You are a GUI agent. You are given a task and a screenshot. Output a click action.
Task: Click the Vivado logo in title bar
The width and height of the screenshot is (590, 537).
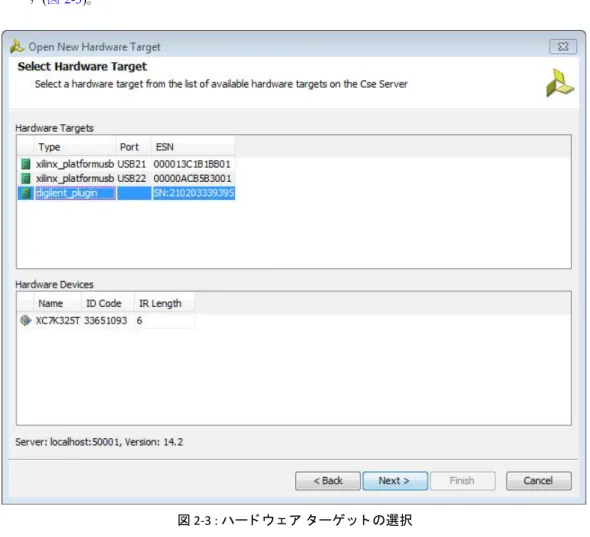click(x=17, y=47)
